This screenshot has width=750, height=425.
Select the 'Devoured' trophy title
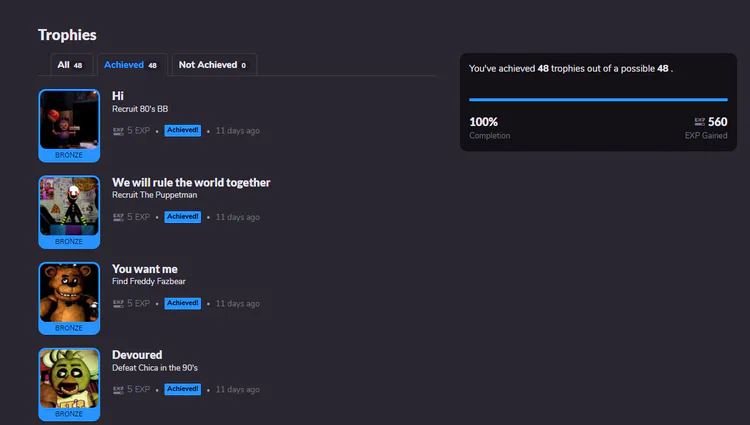pyautogui.click(x=137, y=355)
